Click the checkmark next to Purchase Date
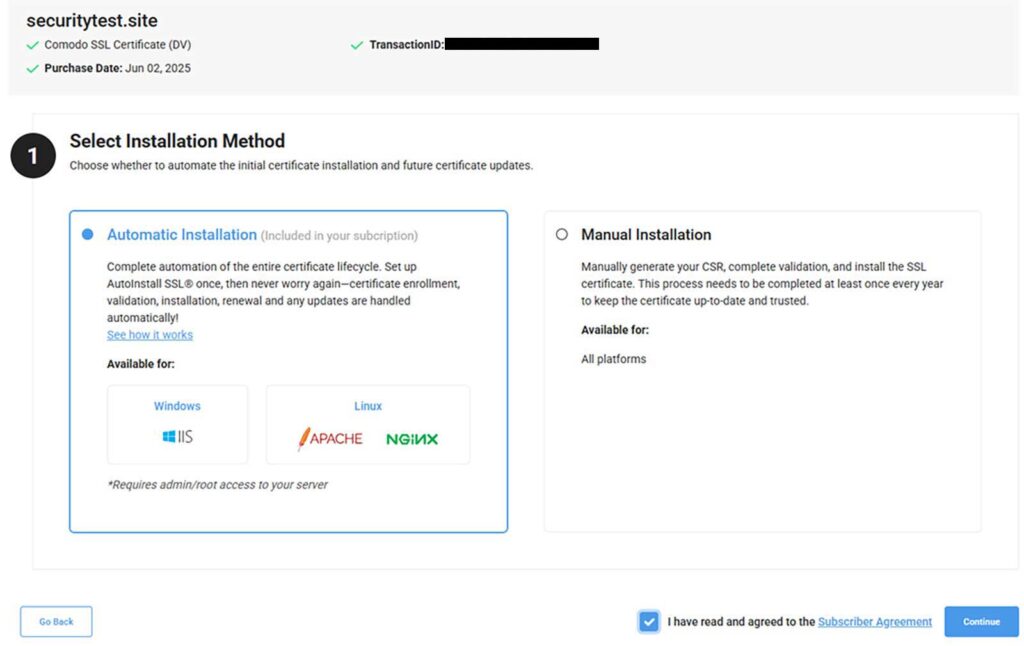Screen dimensions: 1024x646 point(31,68)
